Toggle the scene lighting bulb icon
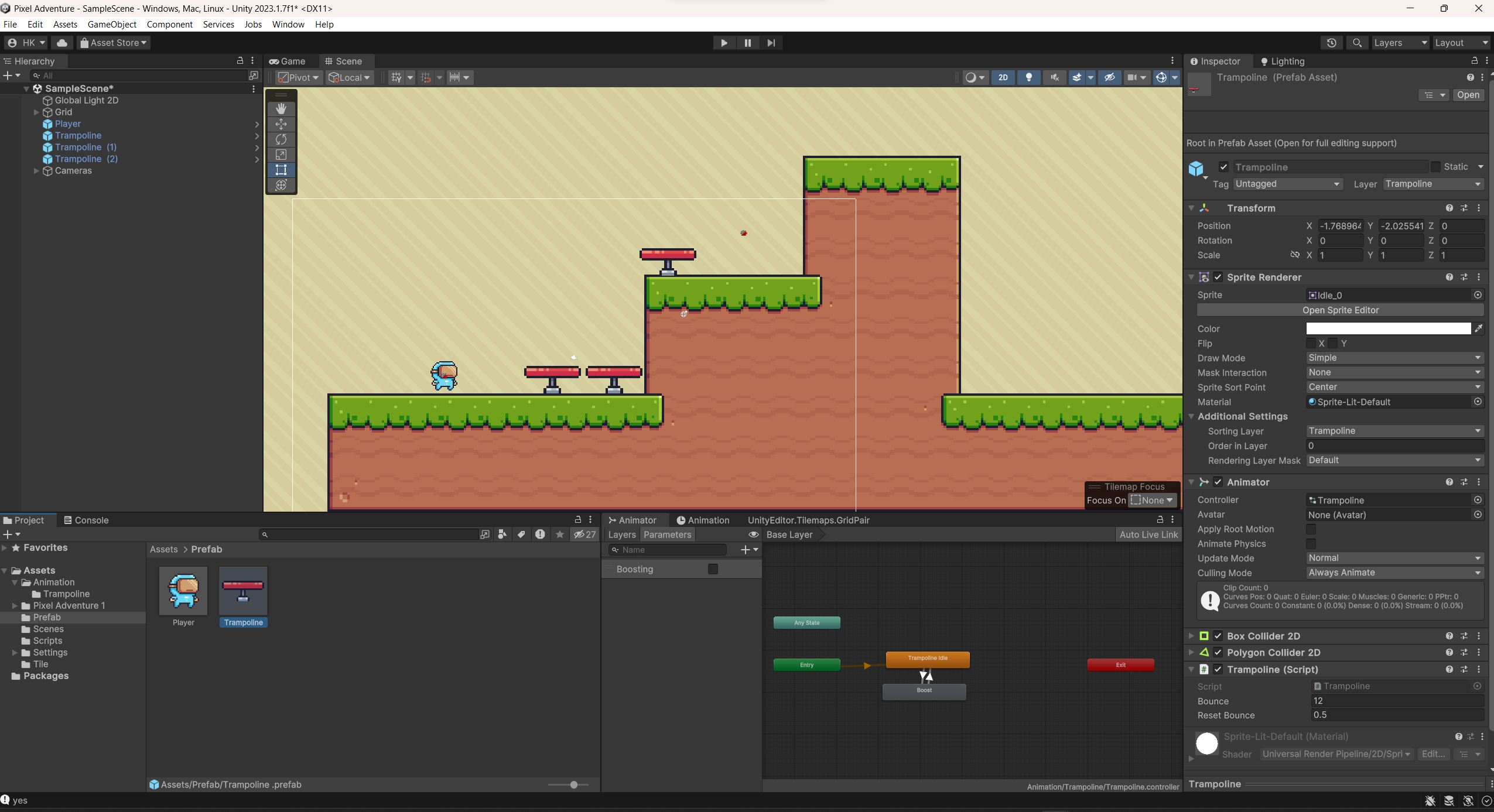Image resolution: width=1494 pixels, height=812 pixels. (x=1028, y=77)
